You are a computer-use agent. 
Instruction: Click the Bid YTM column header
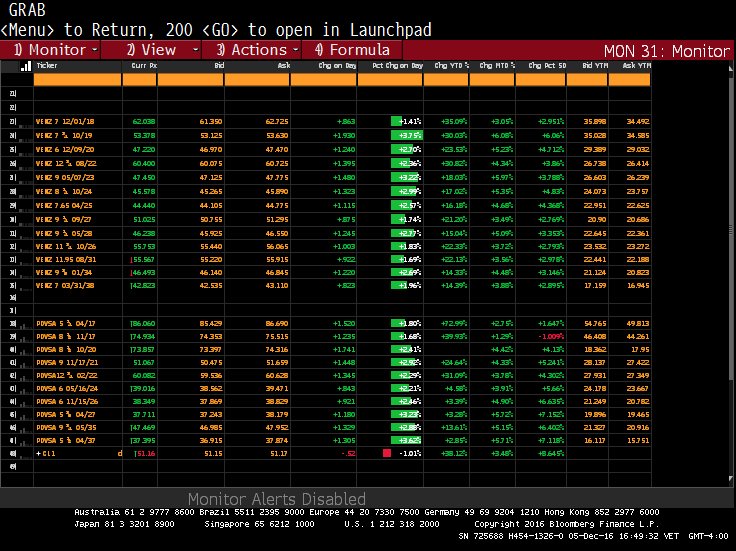(595, 66)
